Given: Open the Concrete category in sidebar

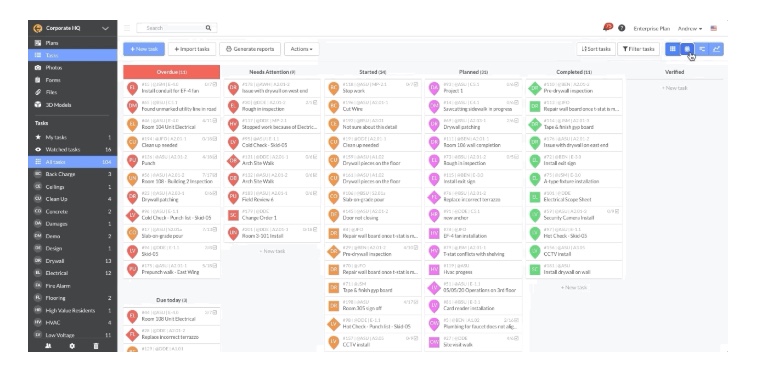Looking at the screenshot, I should pyautogui.click(x=73, y=212).
